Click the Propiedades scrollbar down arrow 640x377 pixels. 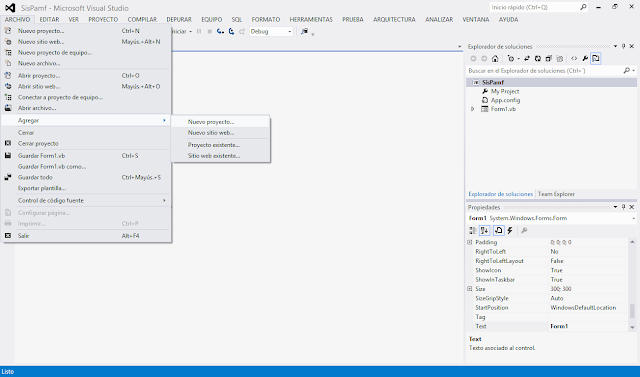[632, 327]
